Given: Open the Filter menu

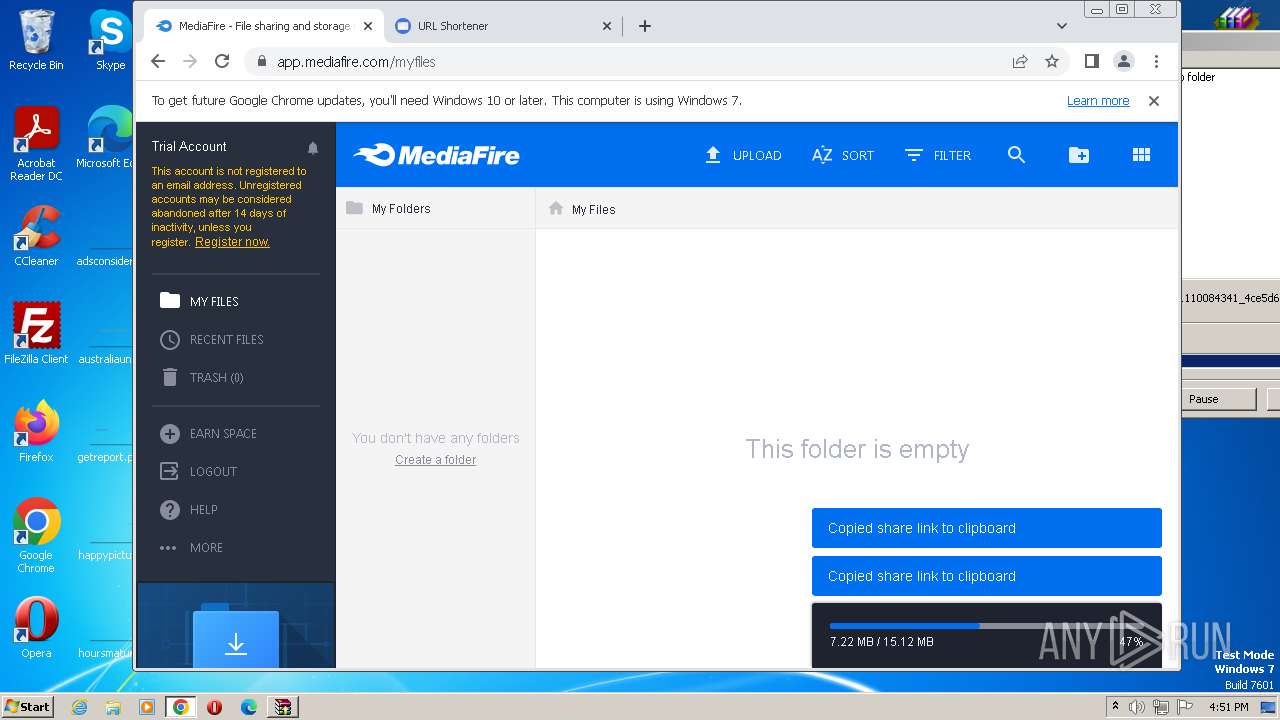Looking at the screenshot, I should point(937,155).
